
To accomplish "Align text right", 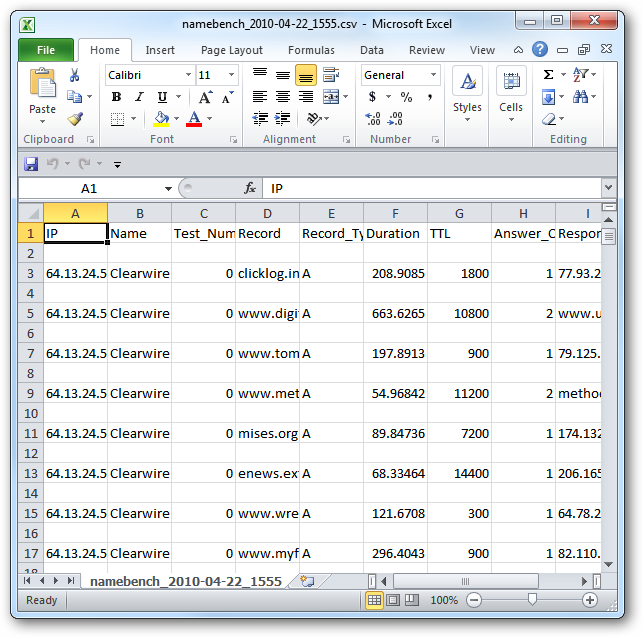I will click(x=306, y=97).
